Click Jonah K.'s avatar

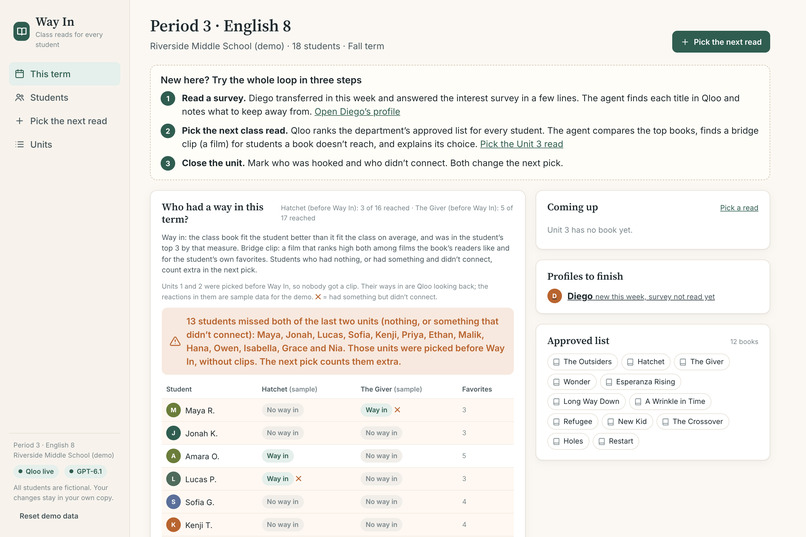pos(173,433)
